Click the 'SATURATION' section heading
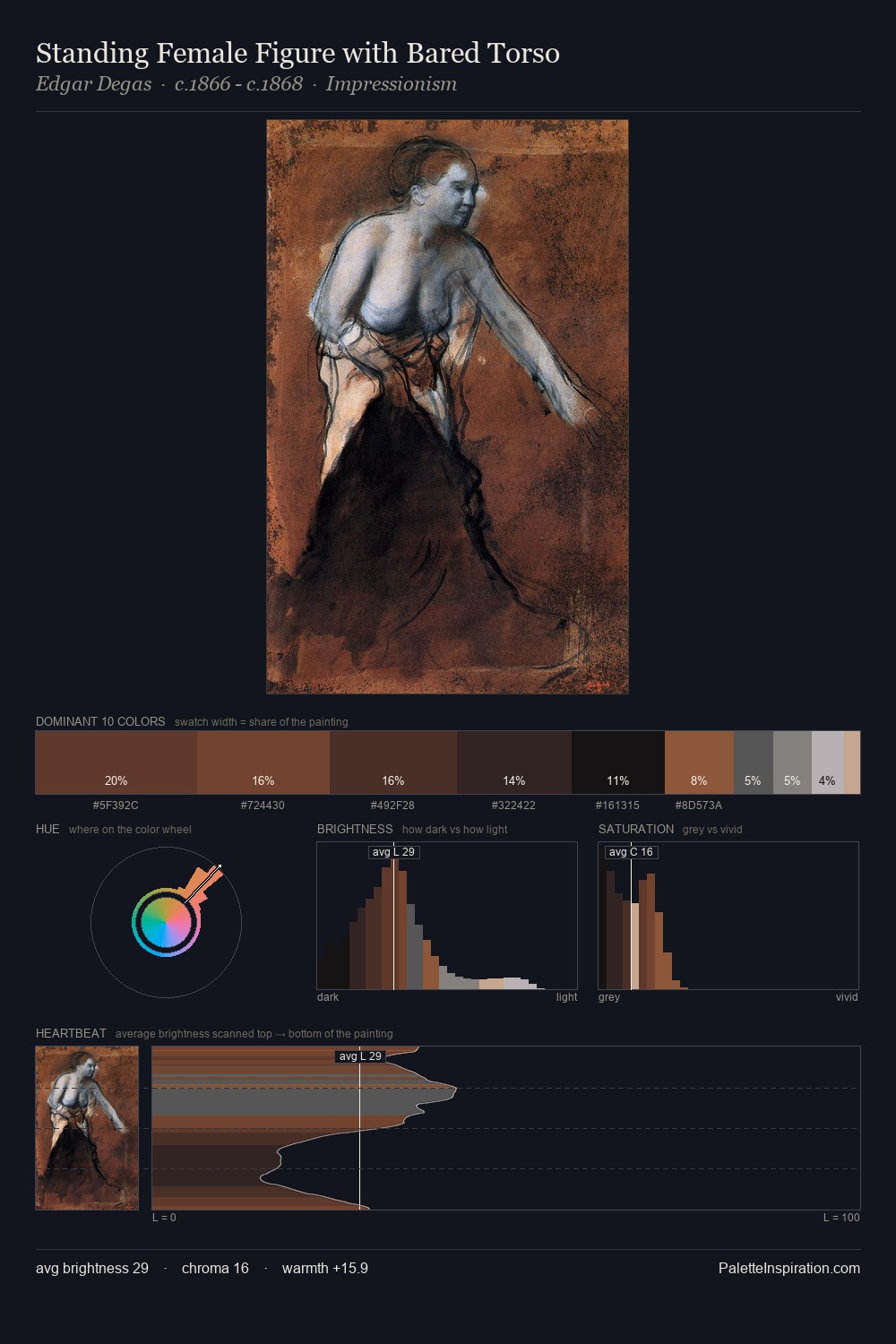 pyautogui.click(x=636, y=829)
